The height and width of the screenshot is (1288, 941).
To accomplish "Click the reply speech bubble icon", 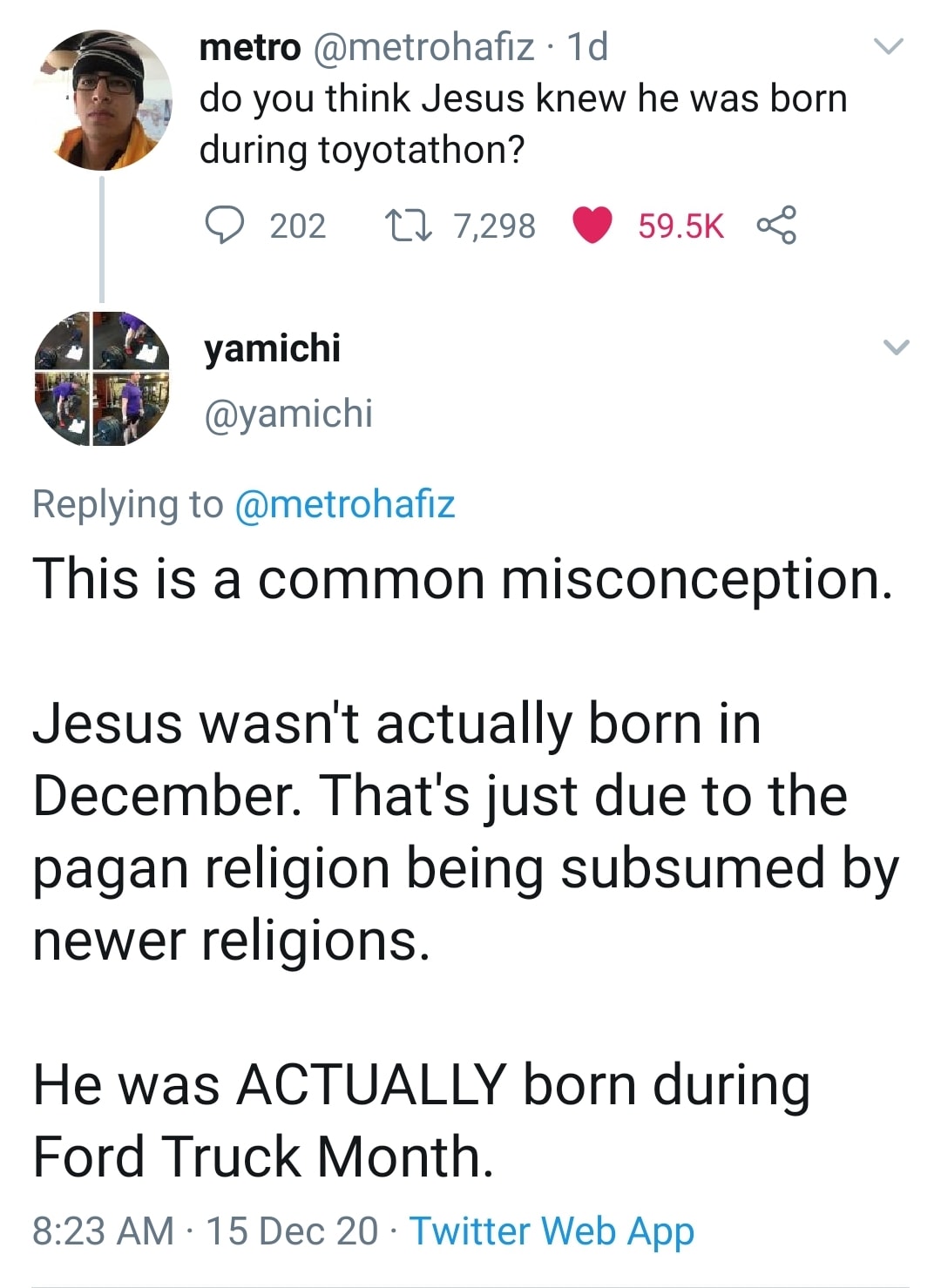I will [225, 226].
